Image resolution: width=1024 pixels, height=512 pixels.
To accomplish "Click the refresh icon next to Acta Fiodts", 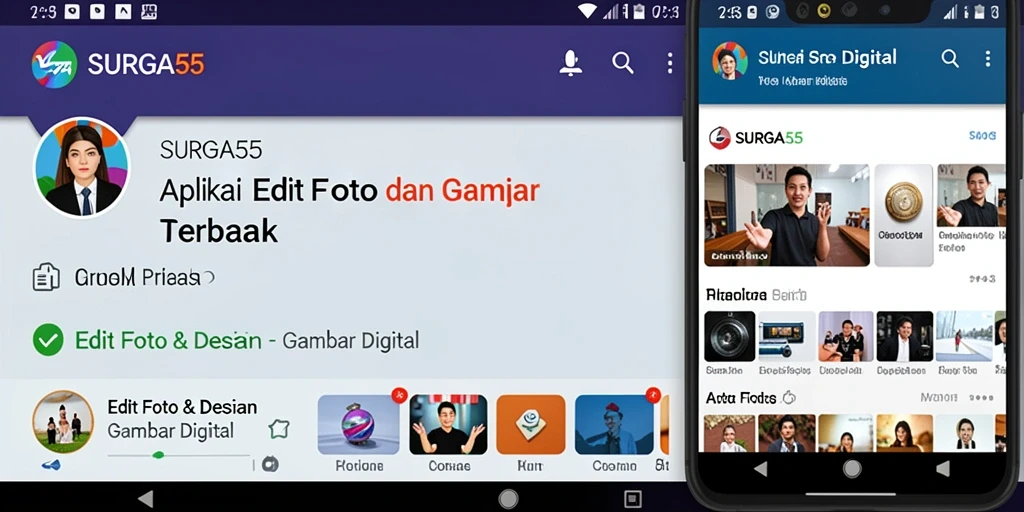I will (789, 398).
